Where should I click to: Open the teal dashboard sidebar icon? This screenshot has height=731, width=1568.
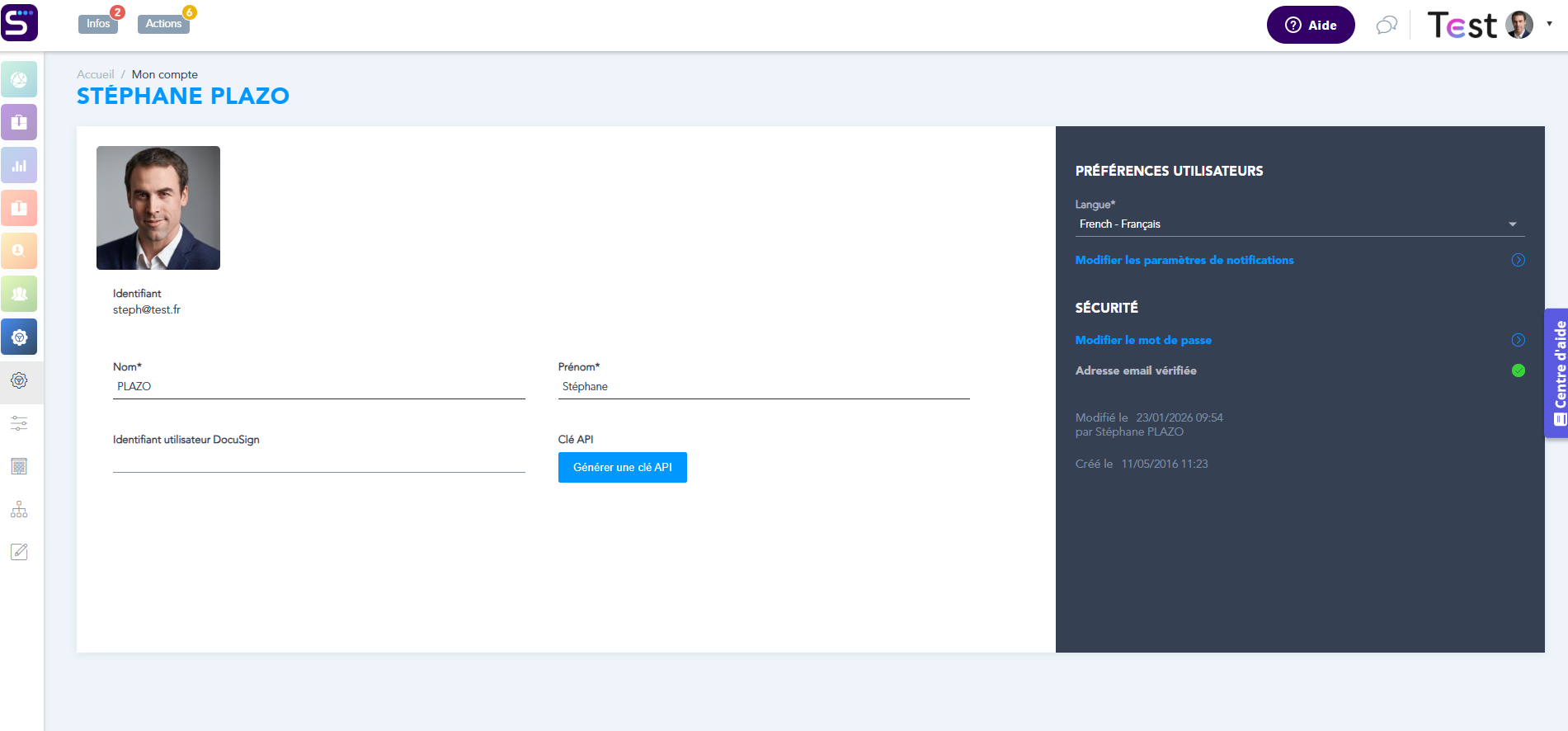[x=19, y=80]
